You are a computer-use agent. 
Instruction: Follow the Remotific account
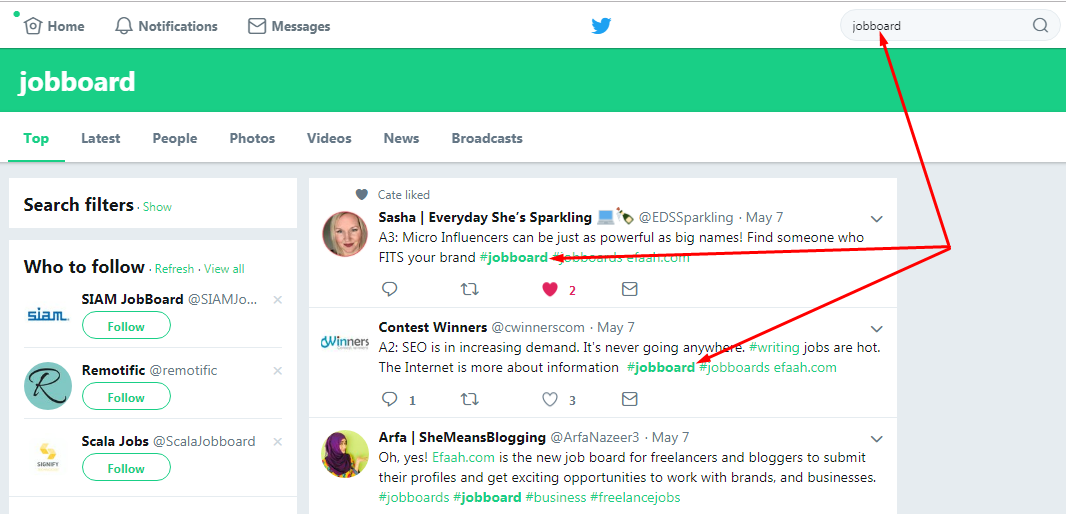tap(126, 397)
